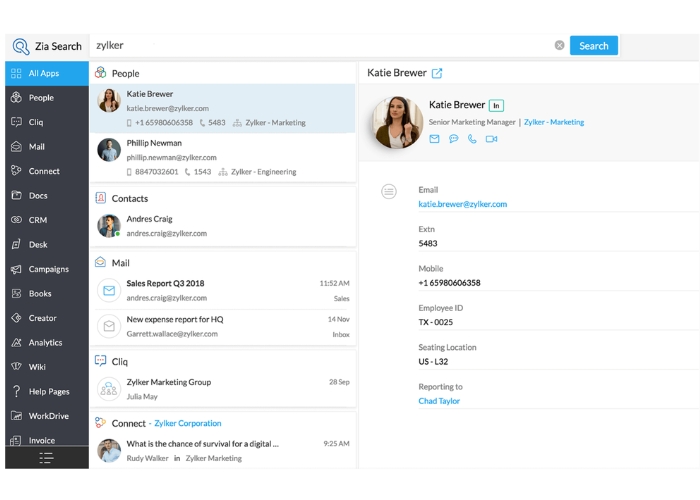Open Katie Brewer's profile in a new window
Screen dimensions: 700x500
point(437,73)
